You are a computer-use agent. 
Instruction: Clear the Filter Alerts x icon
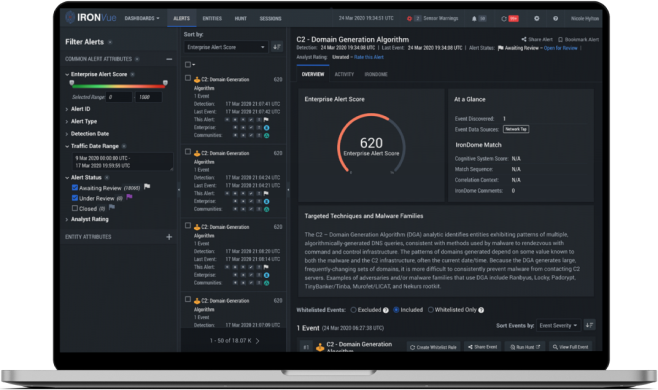[x=110, y=42]
